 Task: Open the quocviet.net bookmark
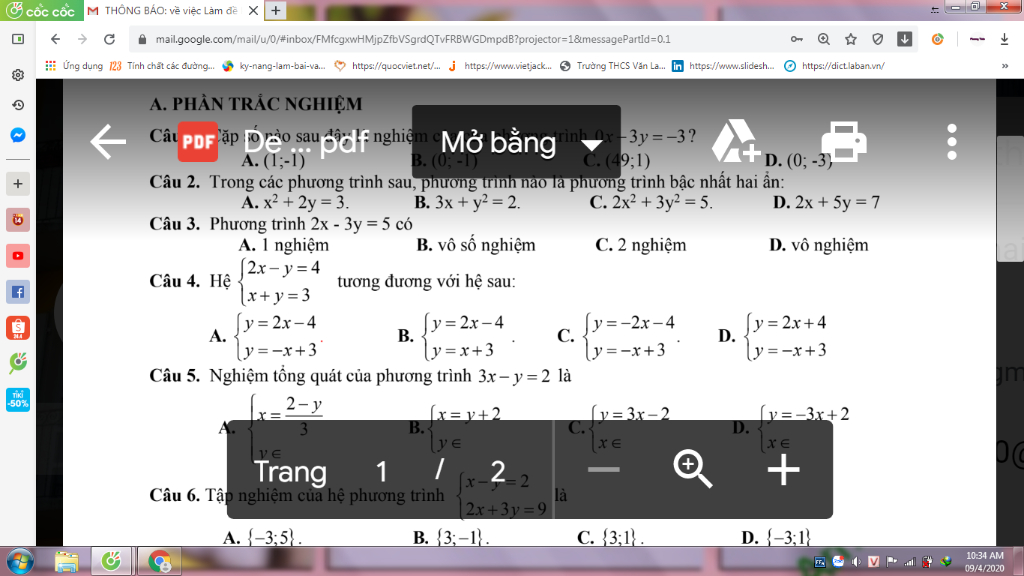tap(387, 66)
